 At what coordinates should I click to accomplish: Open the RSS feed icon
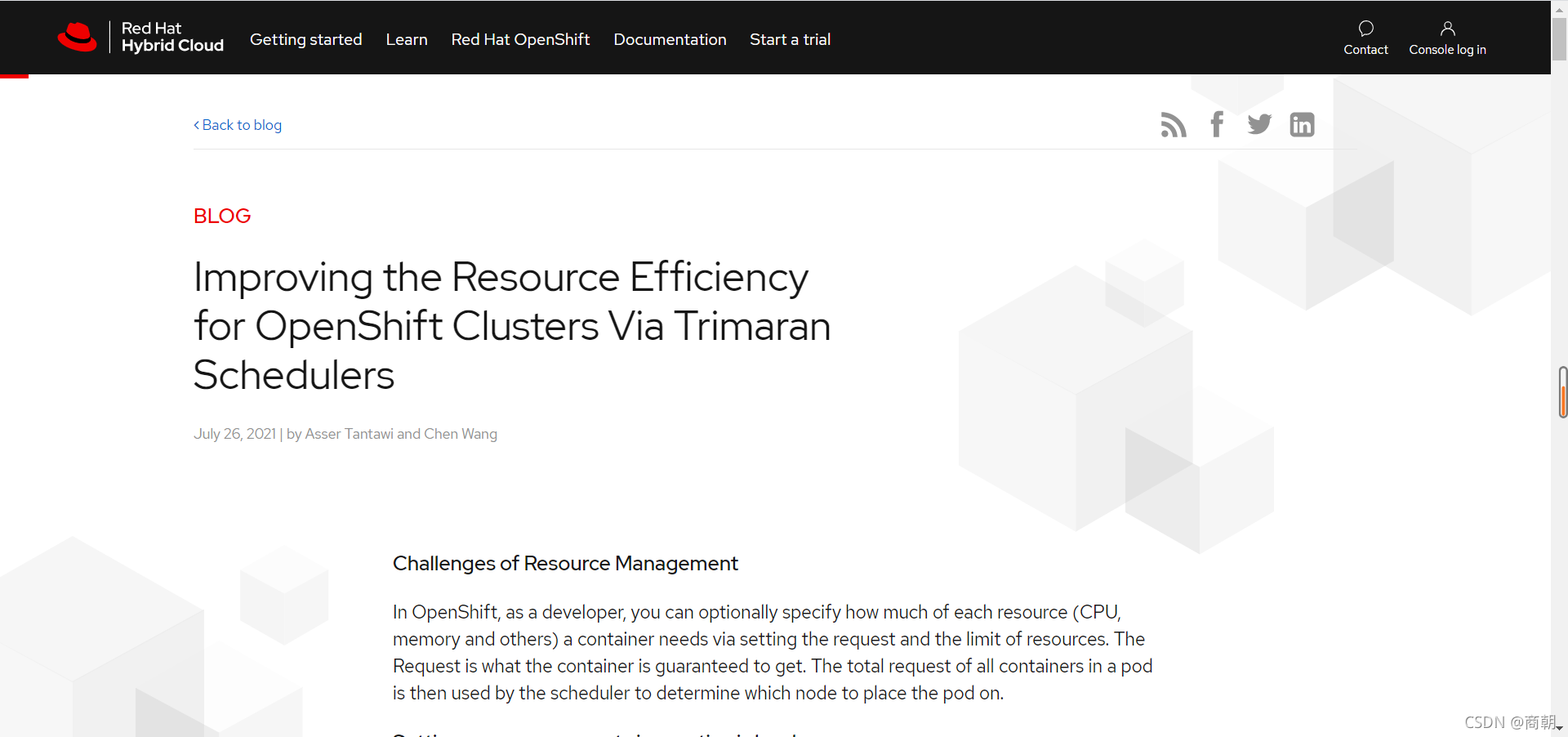tap(1174, 124)
